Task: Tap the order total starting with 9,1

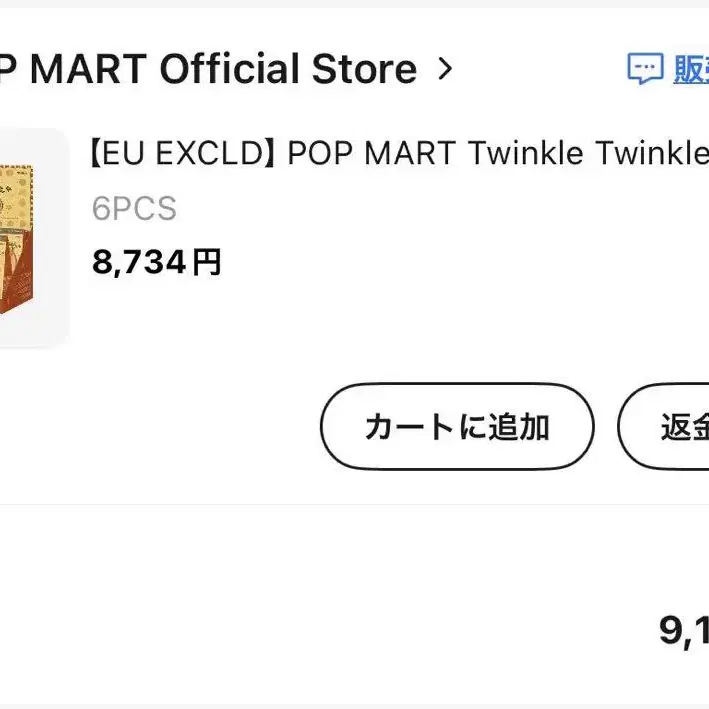Action: click(684, 630)
